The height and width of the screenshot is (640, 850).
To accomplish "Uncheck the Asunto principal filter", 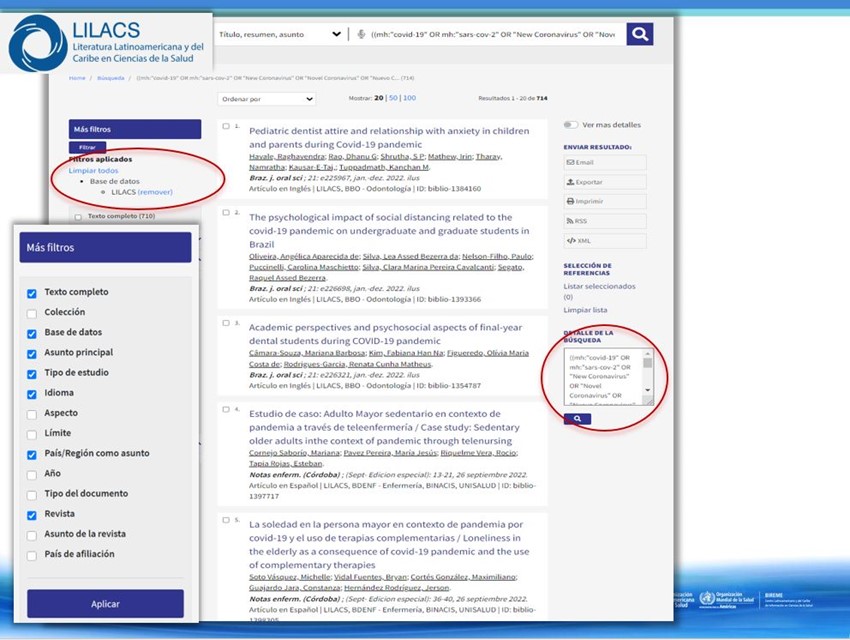I will [32, 353].
